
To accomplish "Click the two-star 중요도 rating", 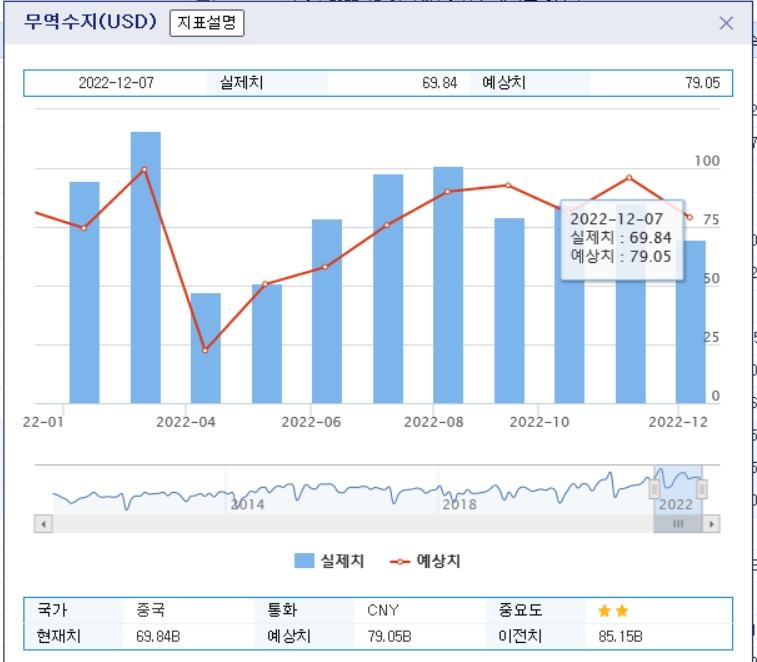I will 613,611.
